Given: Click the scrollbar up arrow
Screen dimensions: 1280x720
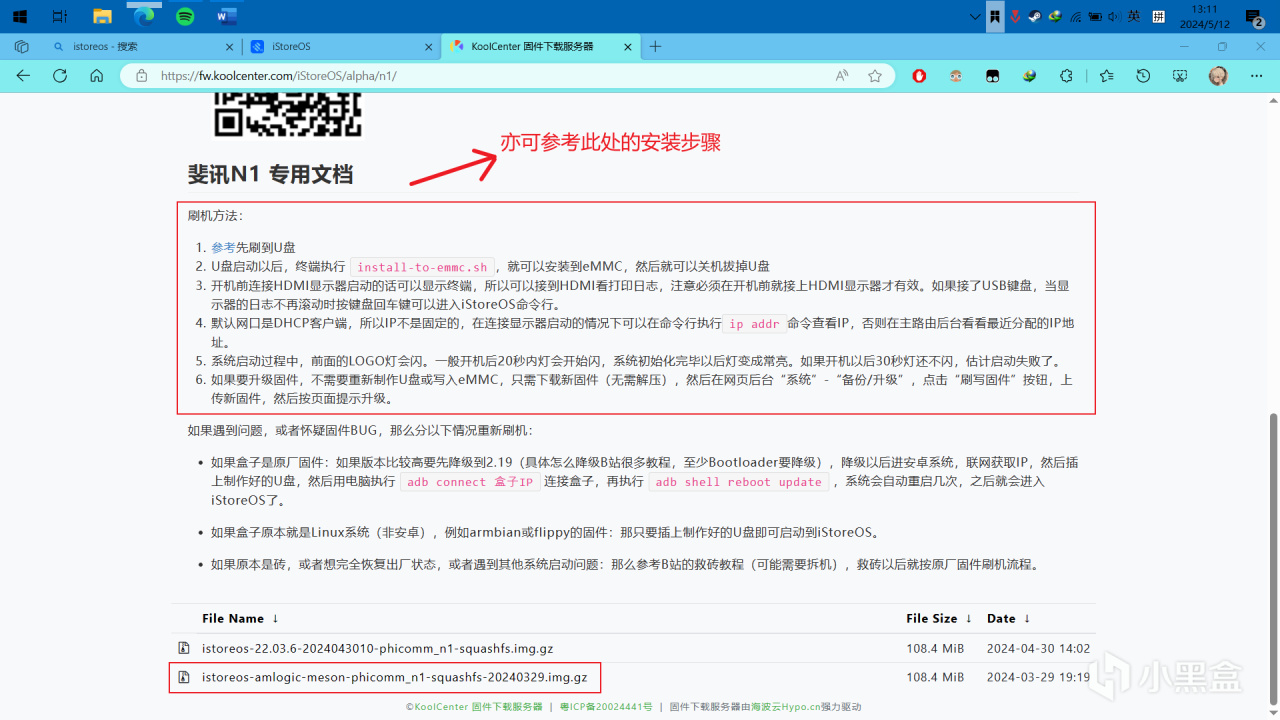Looking at the screenshot, I should [x=1273, y=99].
